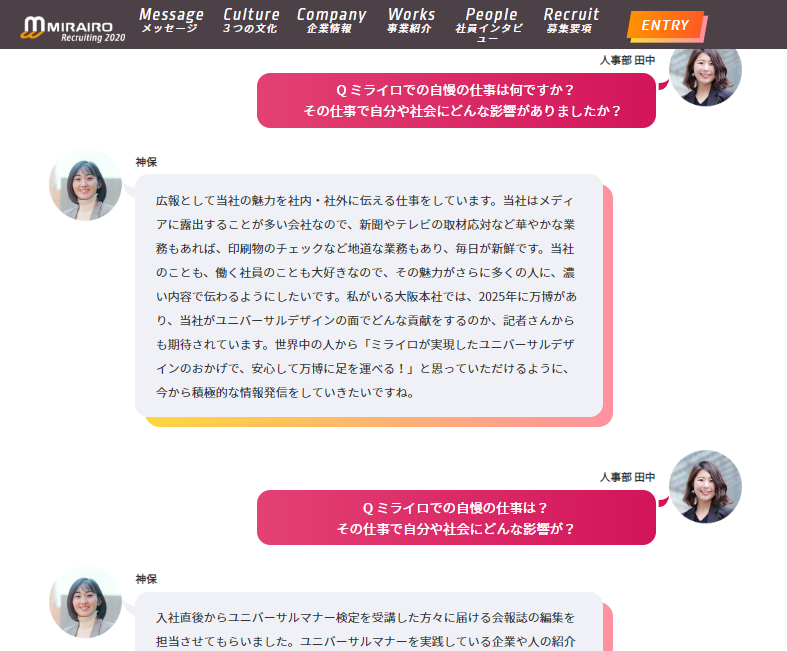Open Recruit 募集要項 menu item

571,21
